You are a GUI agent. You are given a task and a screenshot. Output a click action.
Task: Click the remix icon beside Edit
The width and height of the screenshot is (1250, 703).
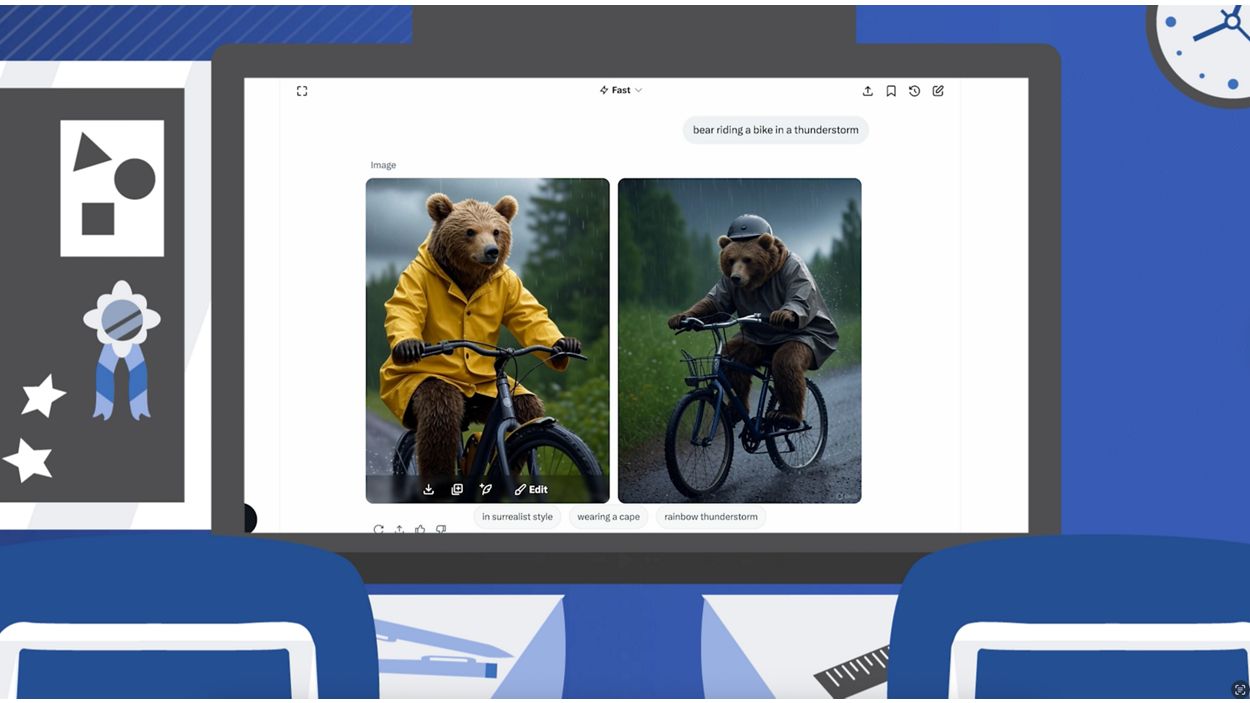click(x=486, y=489)
